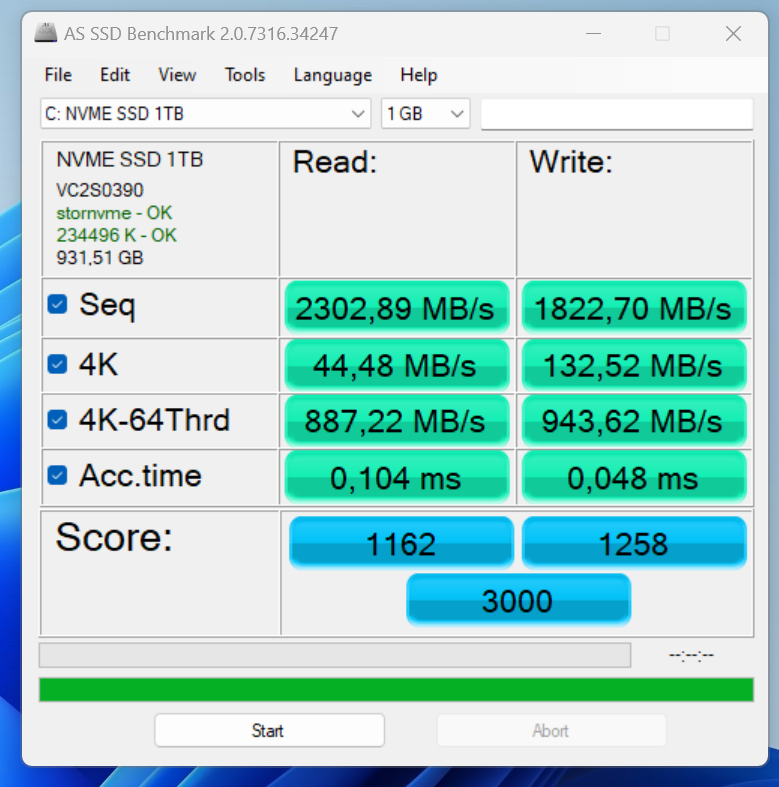Click the Seq read result 2302,89 MB/s
This screenshot has height=787, width=779.
397,307
